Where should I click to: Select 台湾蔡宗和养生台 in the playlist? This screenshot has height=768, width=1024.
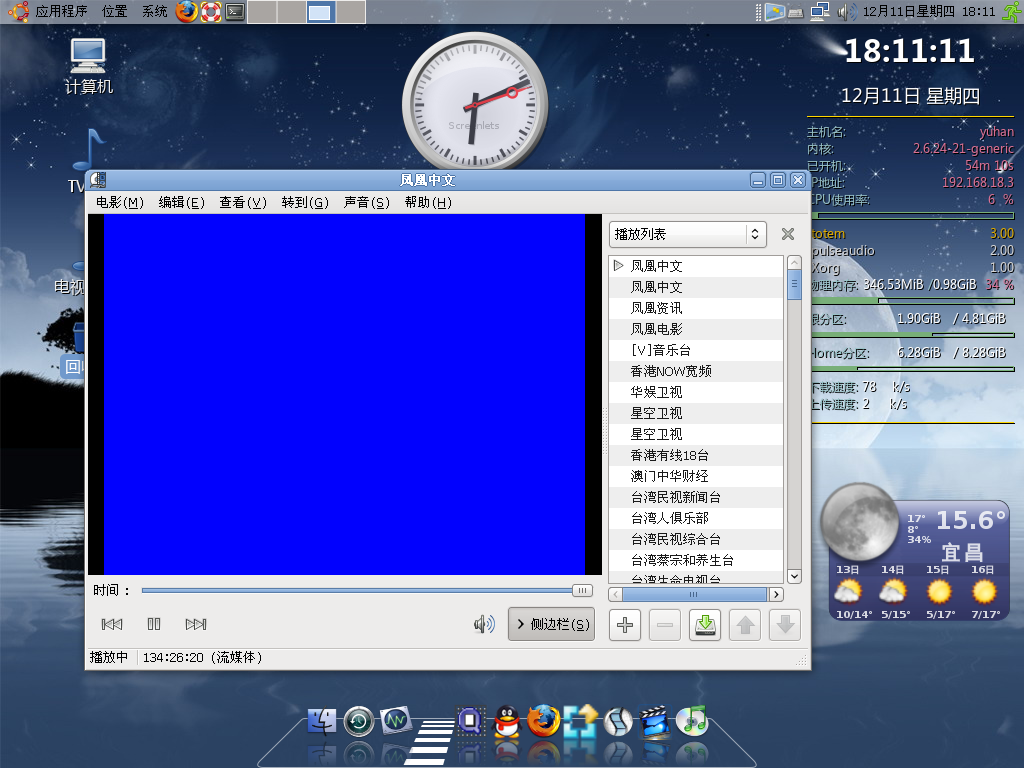(x=696, y=560)
